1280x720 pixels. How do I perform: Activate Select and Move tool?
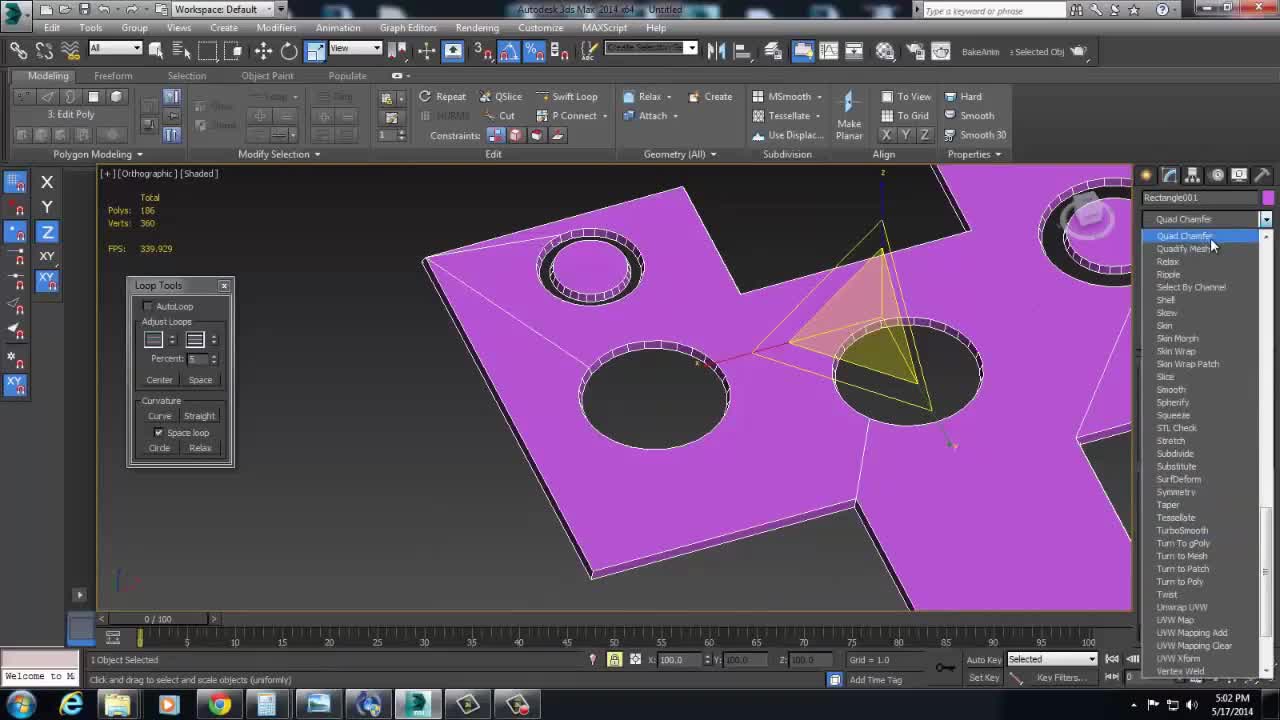pyautogui.click(x=262, y=51)
